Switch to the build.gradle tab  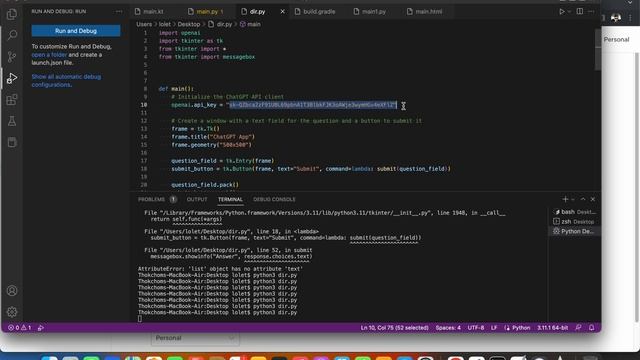[x=319, y=11]
